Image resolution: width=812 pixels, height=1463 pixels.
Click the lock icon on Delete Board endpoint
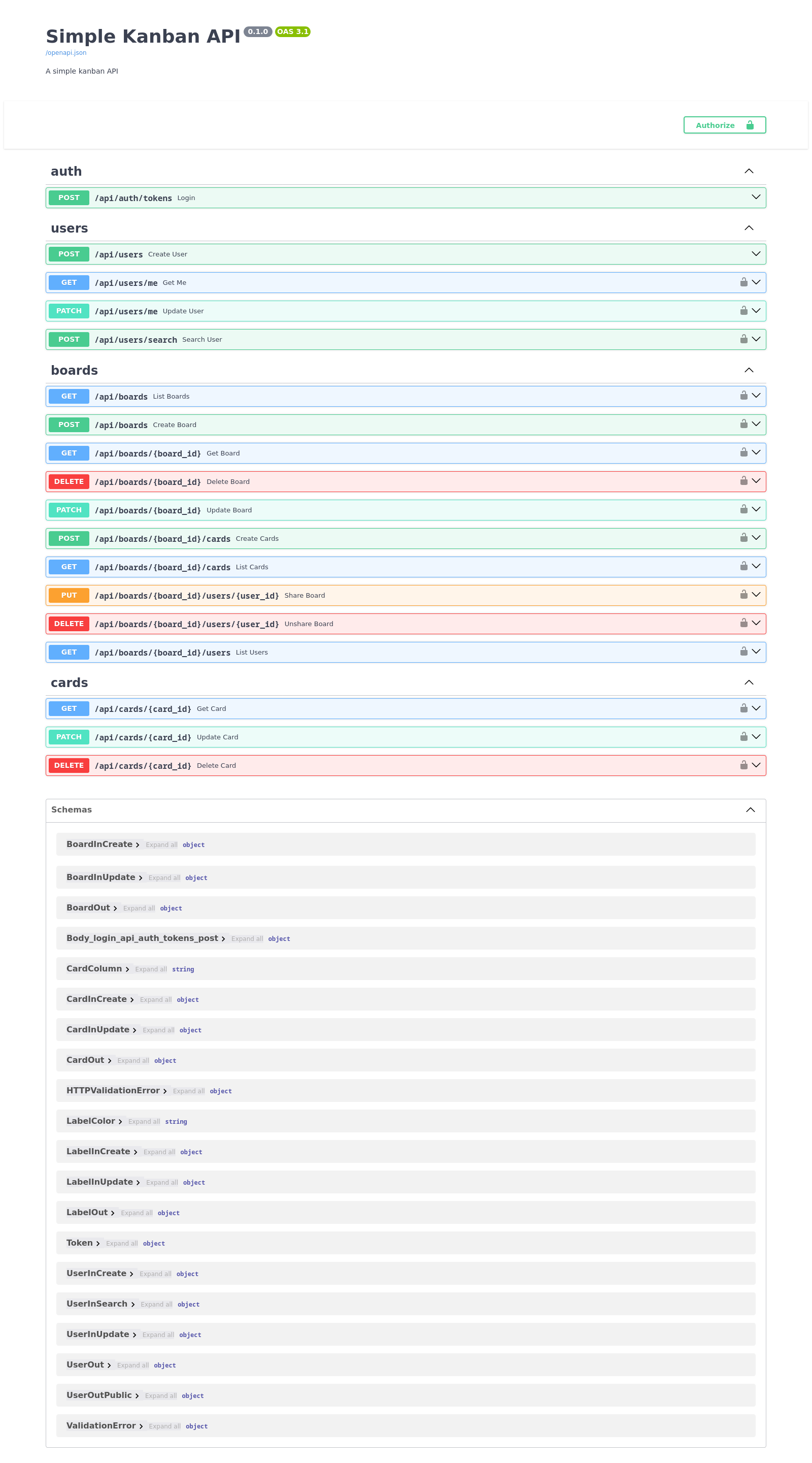[x=743, y=480]
